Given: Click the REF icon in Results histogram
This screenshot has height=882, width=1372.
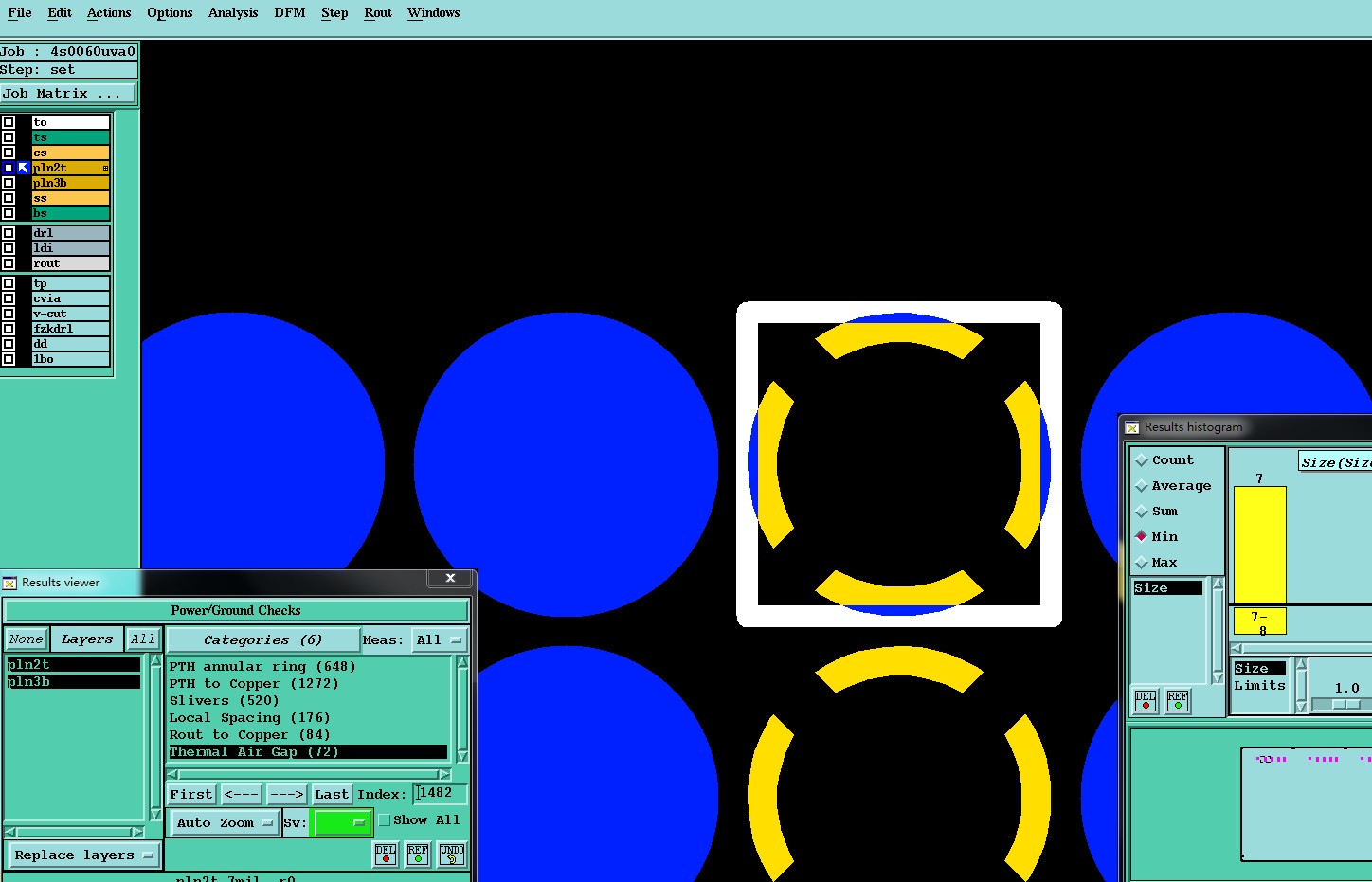Looking at the screenshot, I should pyautogui.click(x=1178, y=701).
